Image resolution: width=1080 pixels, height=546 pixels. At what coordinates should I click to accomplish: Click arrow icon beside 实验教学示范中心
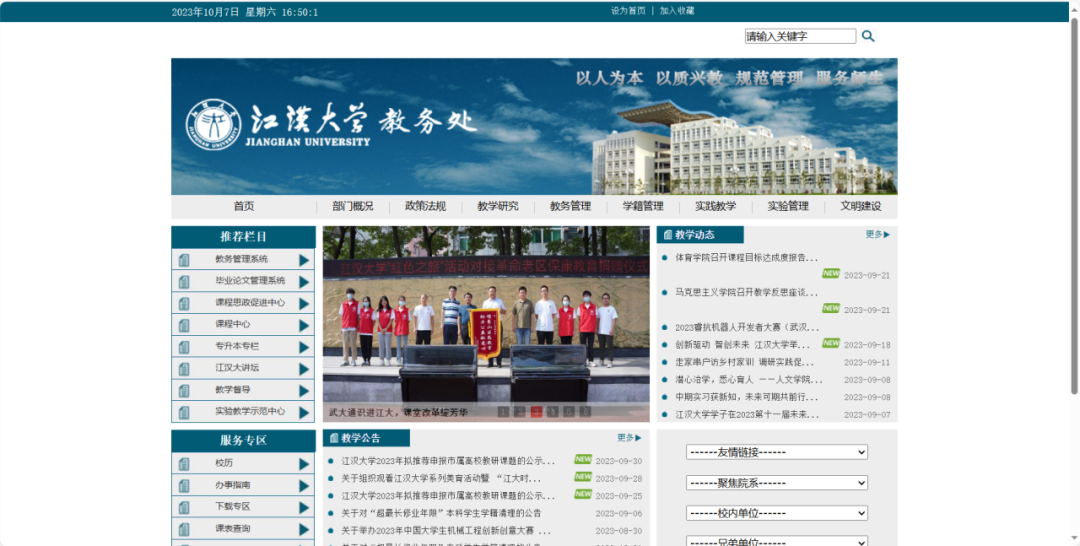pos(304,412)
